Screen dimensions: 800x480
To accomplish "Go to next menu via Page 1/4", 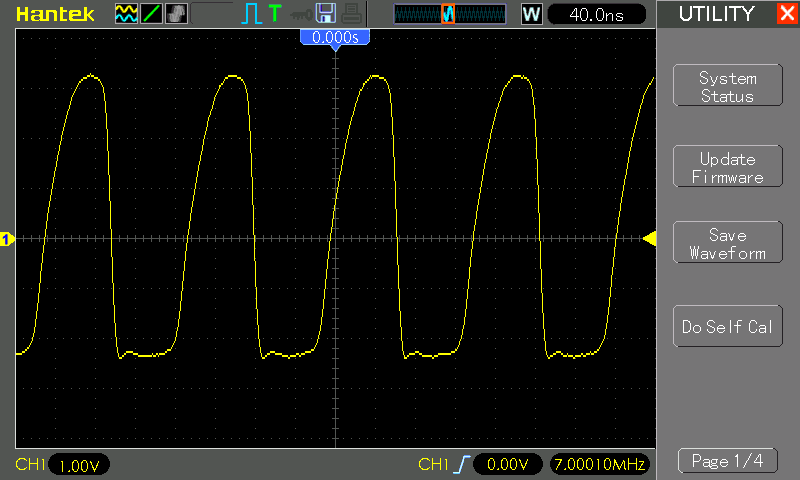I will coord(728,461).
